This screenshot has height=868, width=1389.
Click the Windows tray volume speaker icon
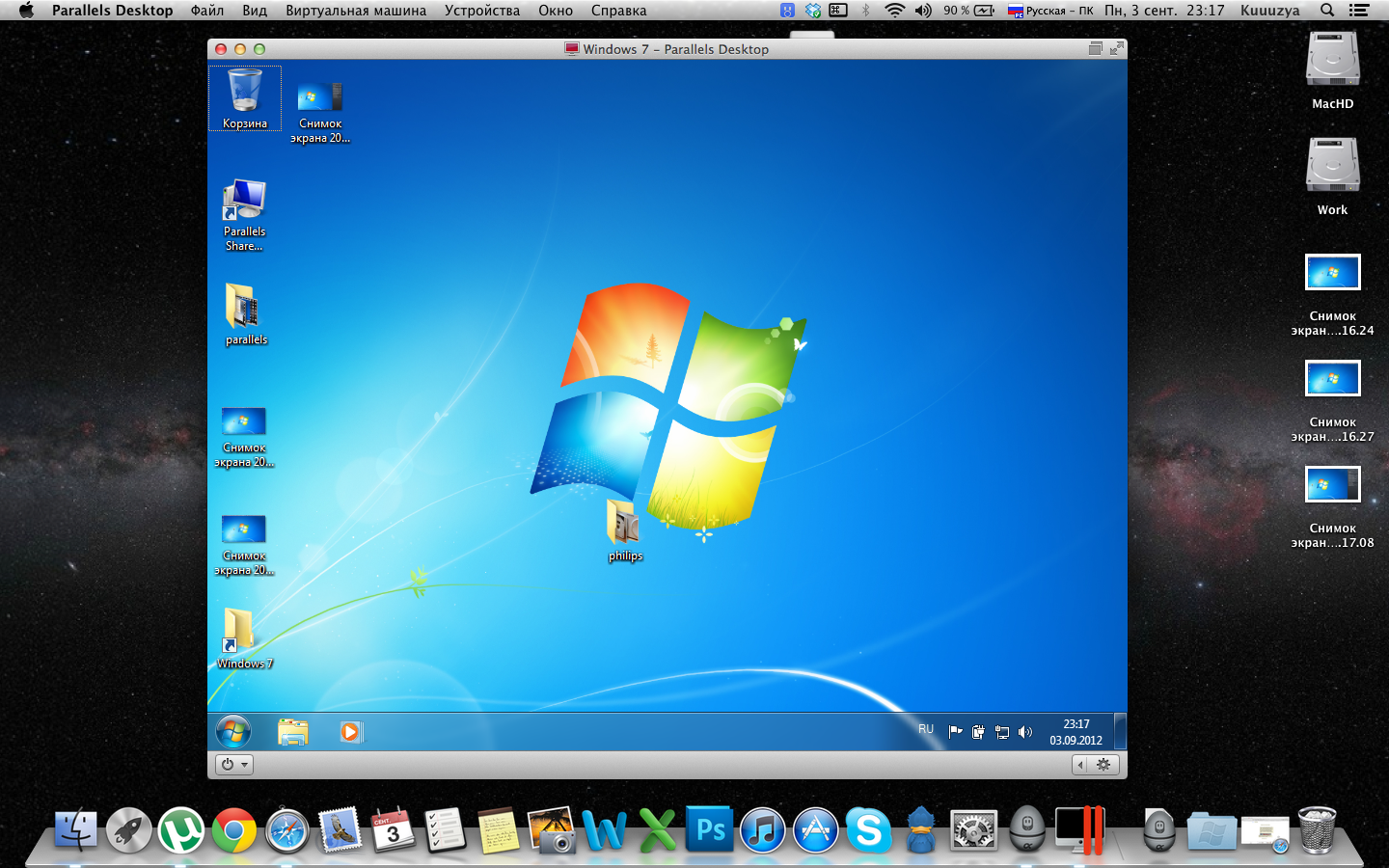(1025, 732)
